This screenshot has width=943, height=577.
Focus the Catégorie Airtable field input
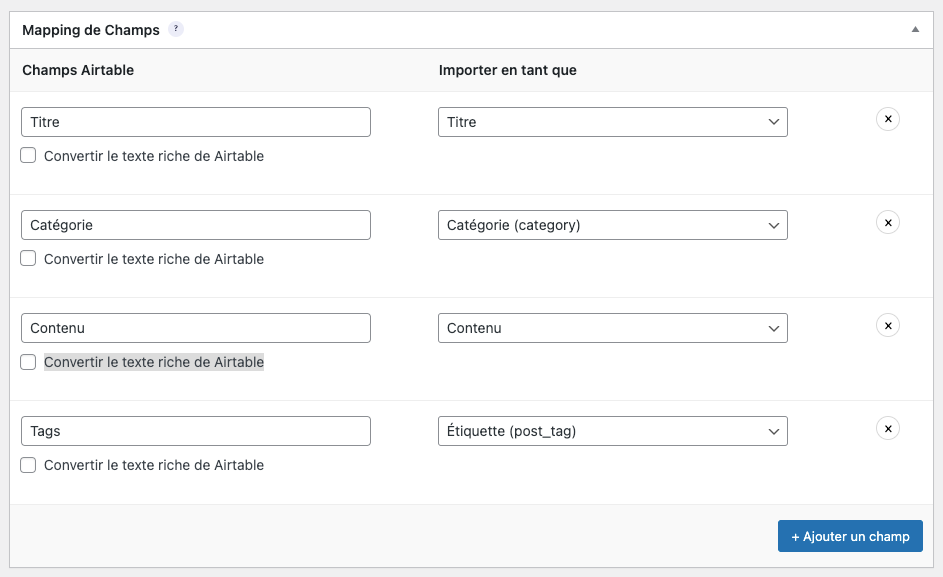(196, 225)
